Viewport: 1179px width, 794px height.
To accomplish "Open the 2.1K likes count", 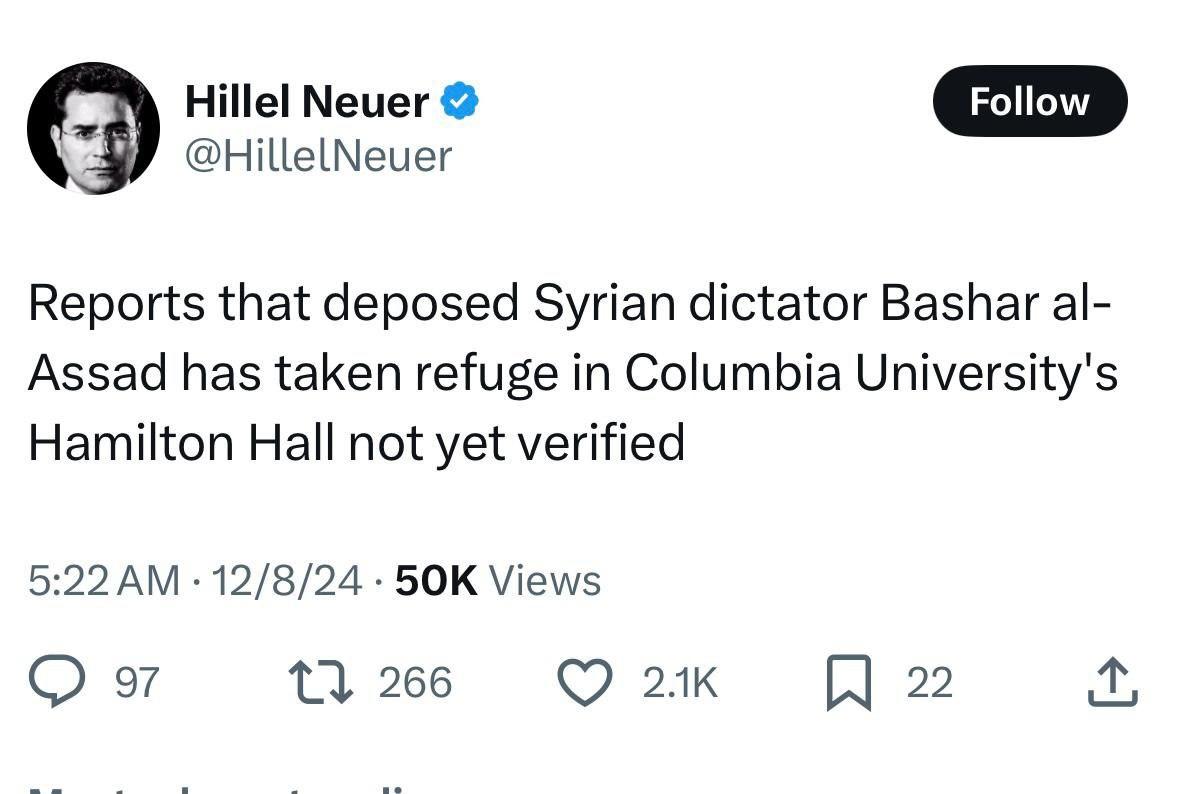I will tap(680, 682).
